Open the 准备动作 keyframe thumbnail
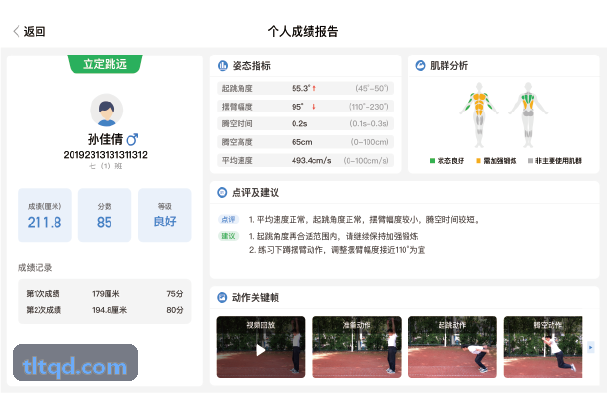 [357, 347]
